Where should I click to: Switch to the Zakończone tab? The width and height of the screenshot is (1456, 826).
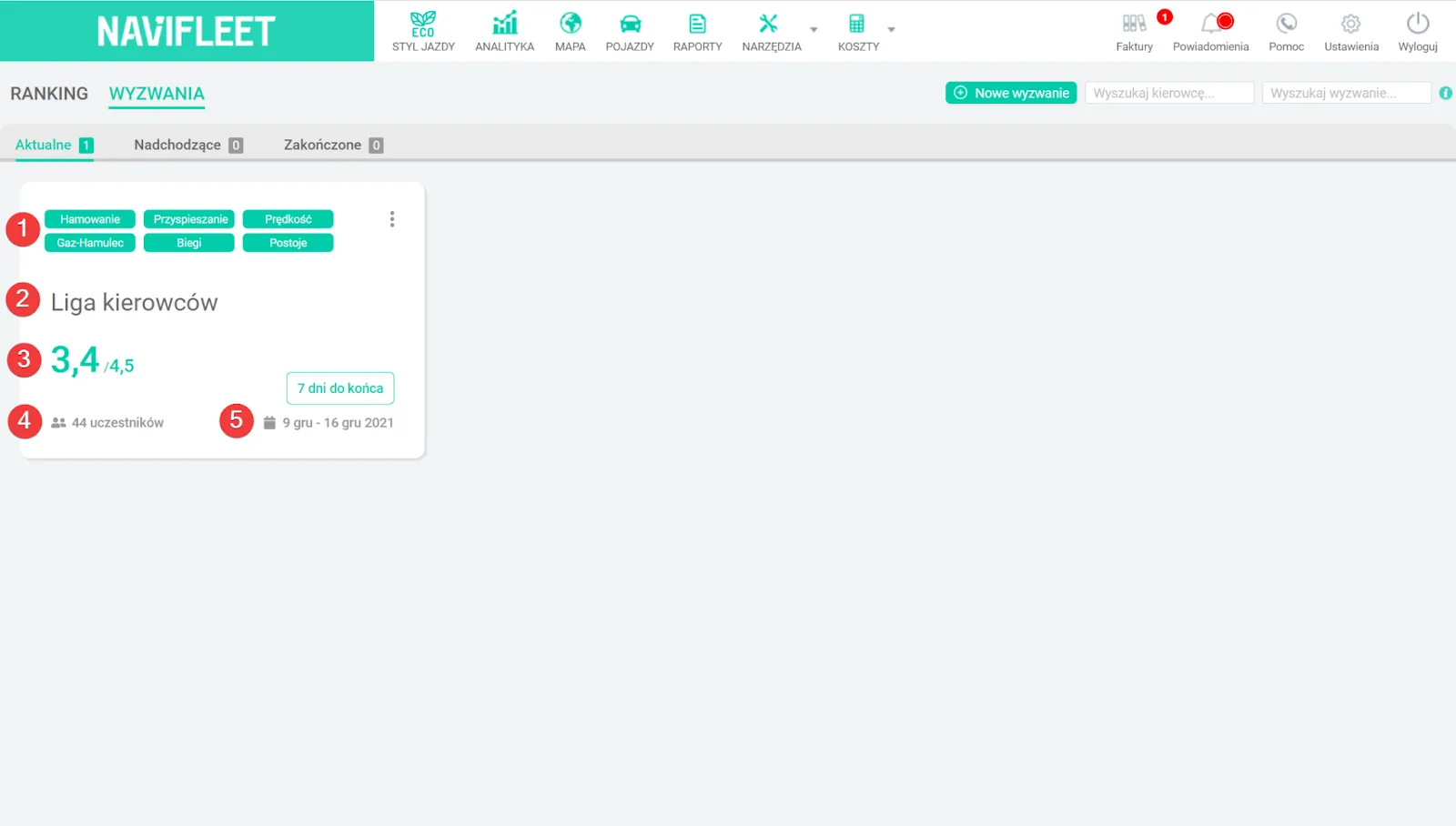coord(333,145)
